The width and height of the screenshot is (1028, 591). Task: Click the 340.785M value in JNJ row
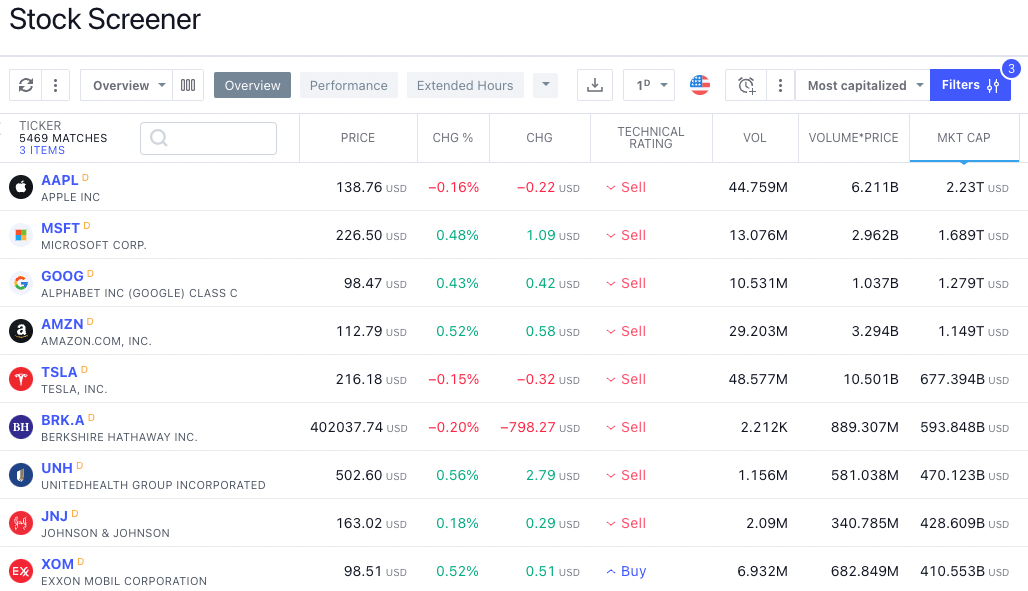point(865,523)
